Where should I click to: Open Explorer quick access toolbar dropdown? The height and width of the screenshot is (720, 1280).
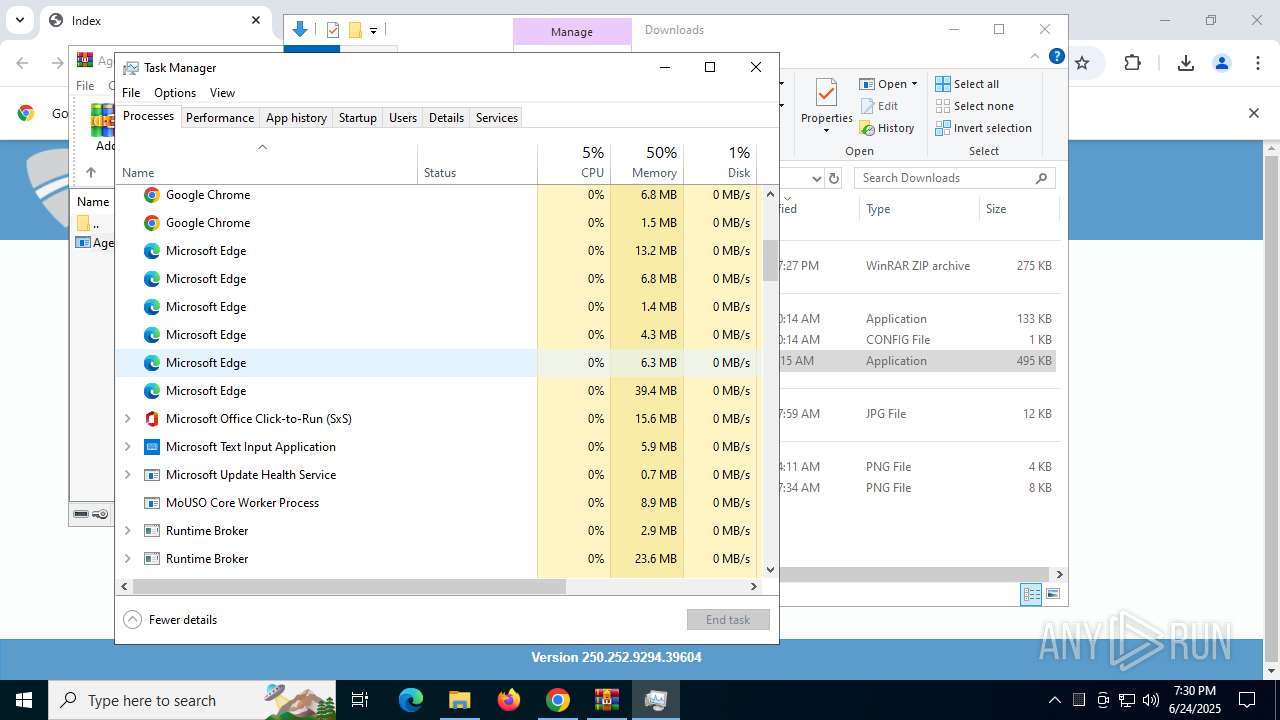373,30
